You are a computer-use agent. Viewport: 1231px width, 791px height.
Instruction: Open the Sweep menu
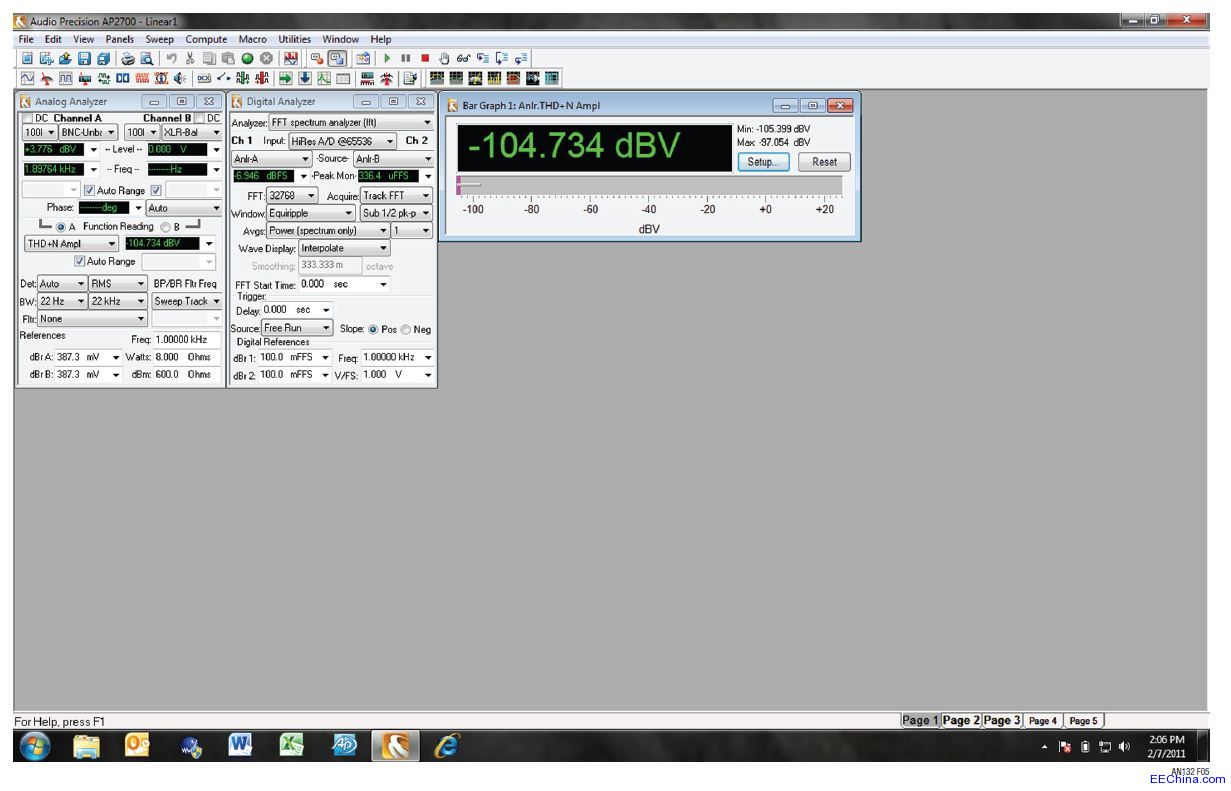click(161, 39)
